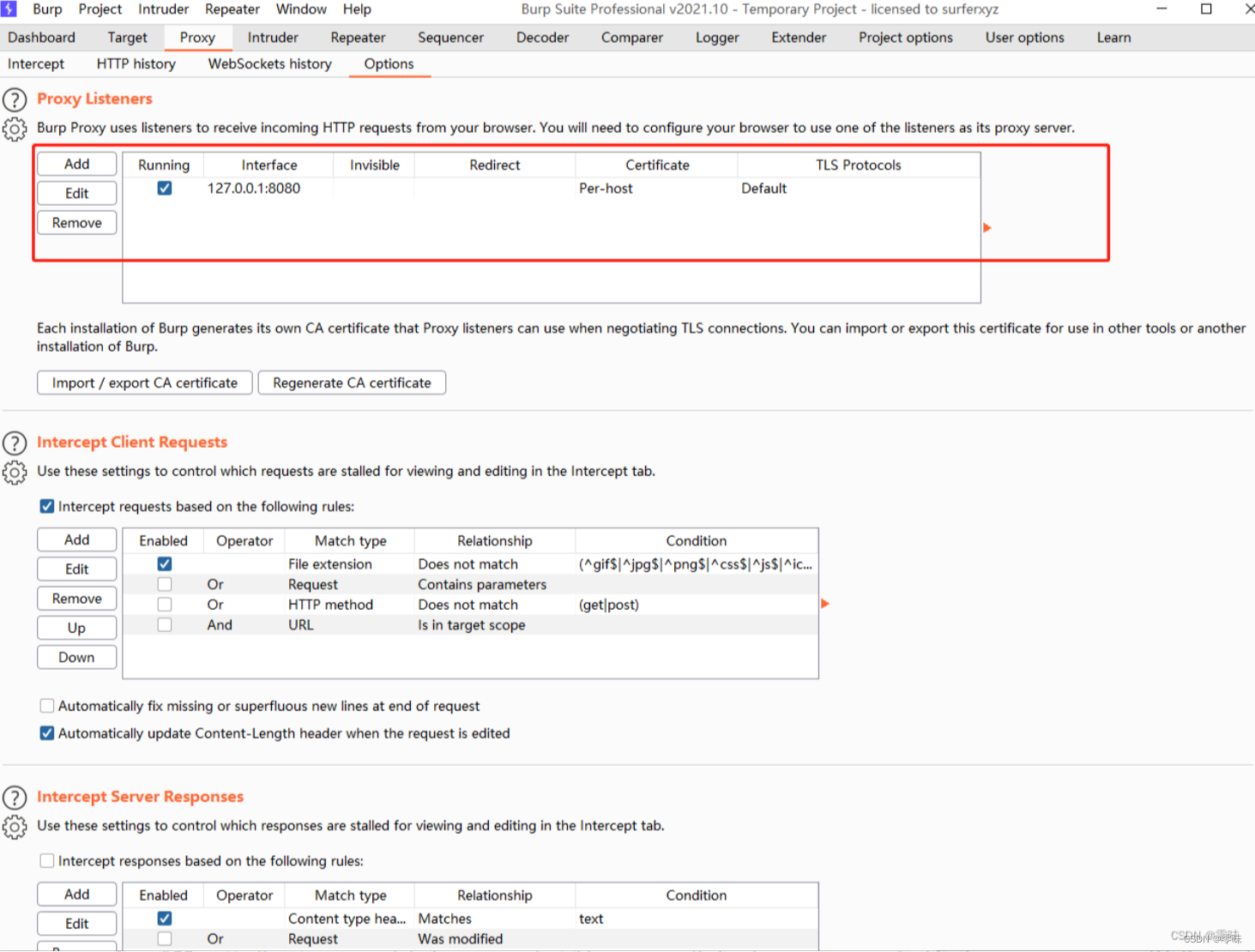The image size is (1255, 952).
Task: Click Regenerate CA certificate
Action: pos(352,383)
